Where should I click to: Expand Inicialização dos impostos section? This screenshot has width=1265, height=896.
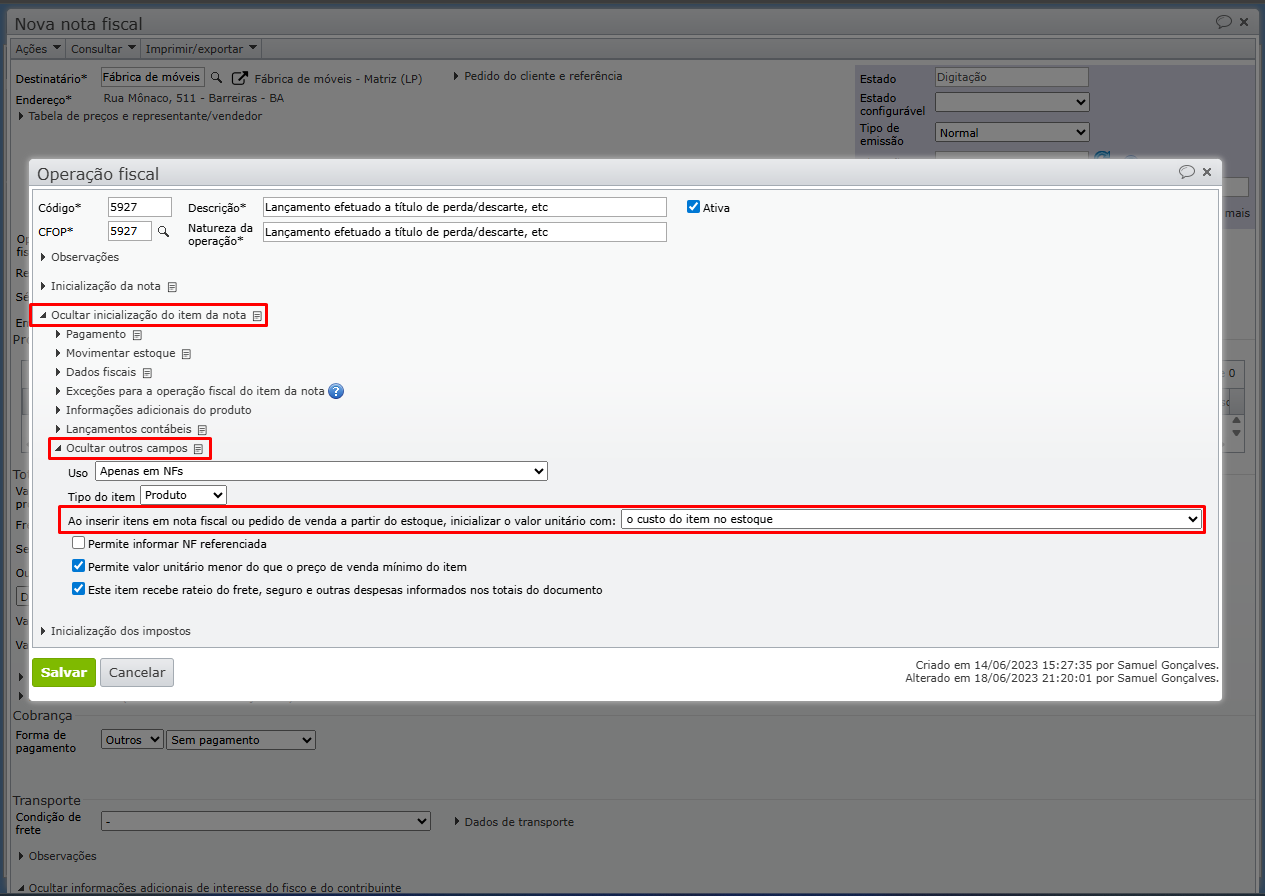coord(115,632)
